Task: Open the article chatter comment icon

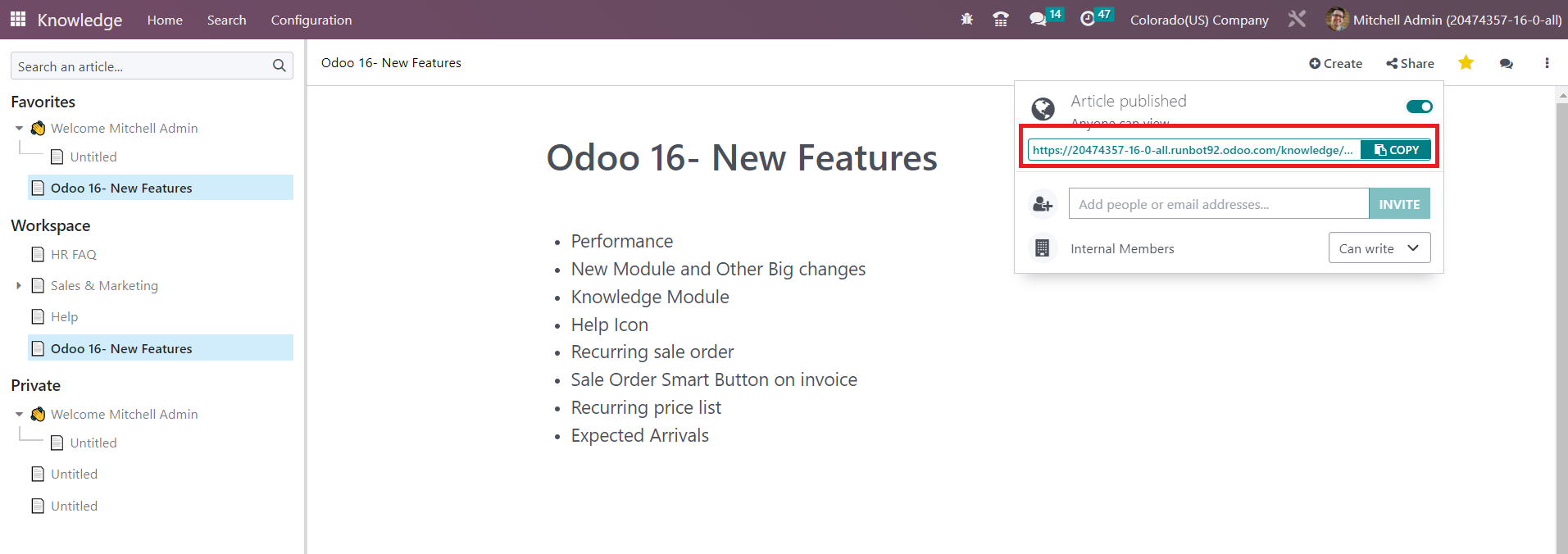Action: [x=1507, y=63]
